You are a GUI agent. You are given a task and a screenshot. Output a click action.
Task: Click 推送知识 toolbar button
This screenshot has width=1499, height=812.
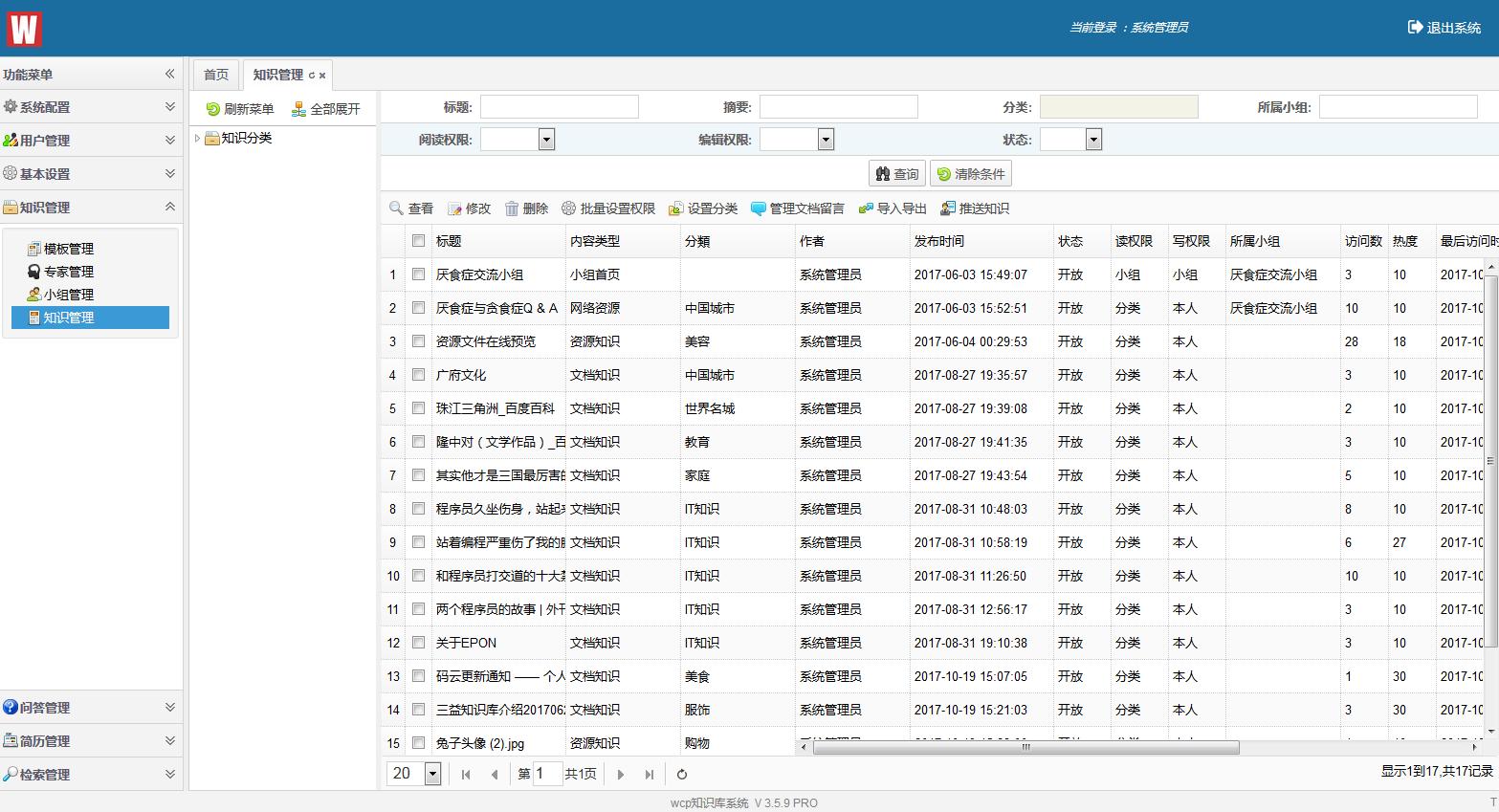(x=975, y=208)
